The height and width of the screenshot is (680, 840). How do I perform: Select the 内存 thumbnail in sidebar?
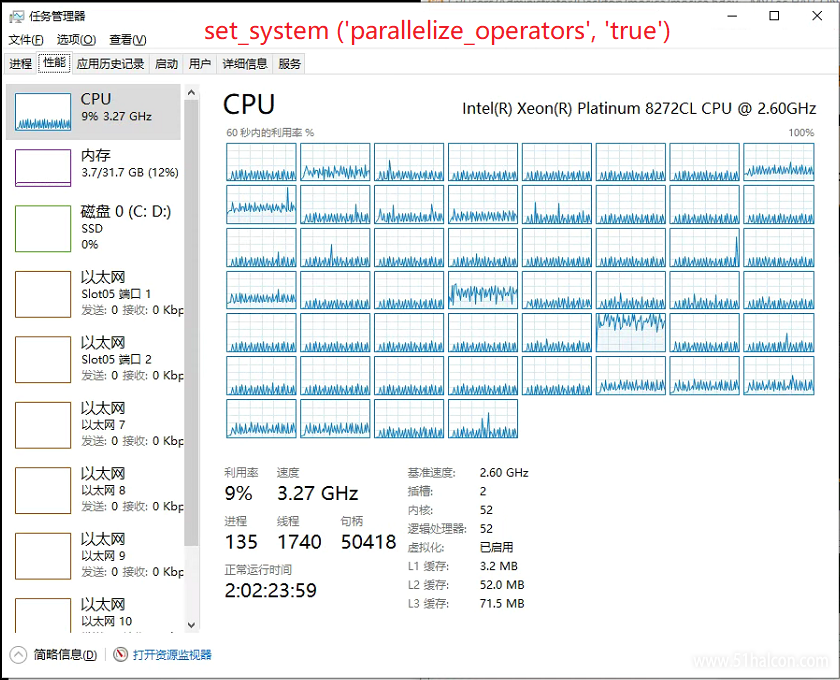pyautogui.click(x=43, y=168)
